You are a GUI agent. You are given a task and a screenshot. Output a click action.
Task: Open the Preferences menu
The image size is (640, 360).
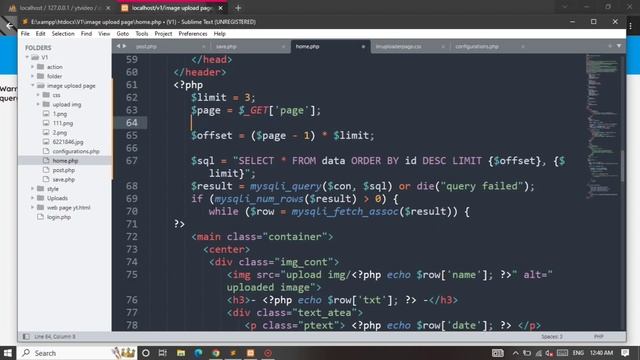pos(193,33)
